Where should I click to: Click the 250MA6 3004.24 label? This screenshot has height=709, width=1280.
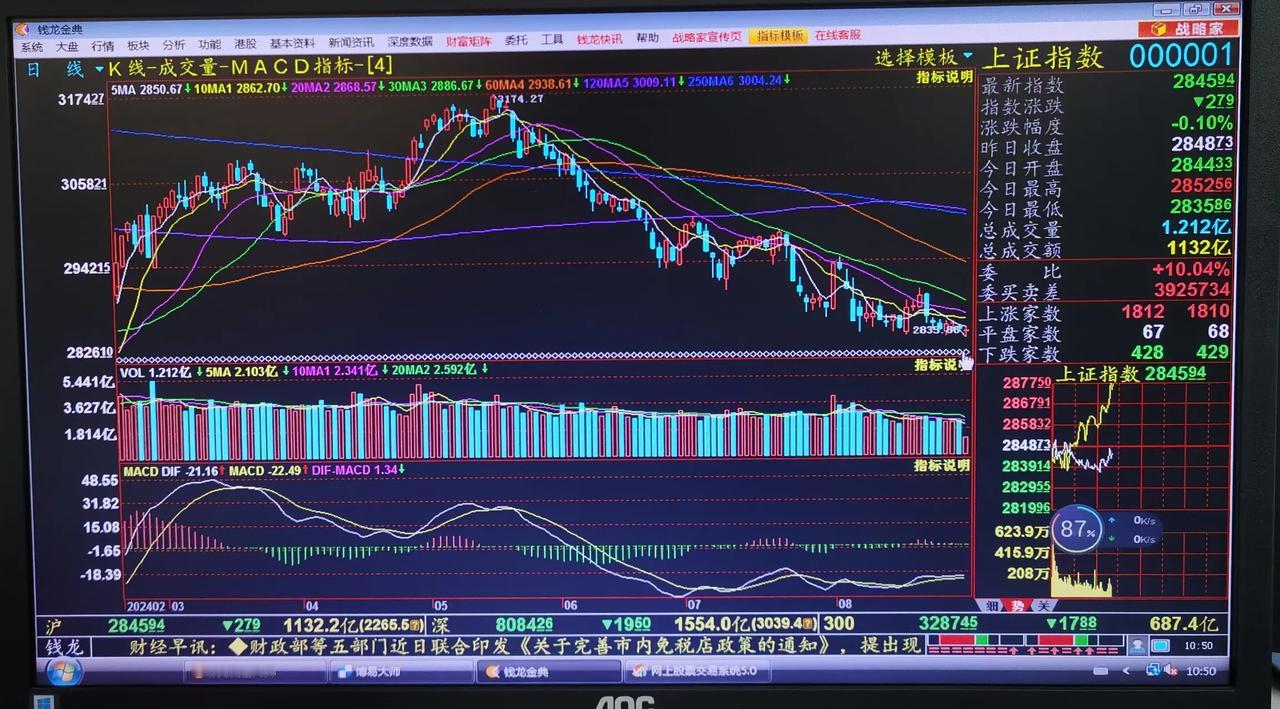click(735, 80)
